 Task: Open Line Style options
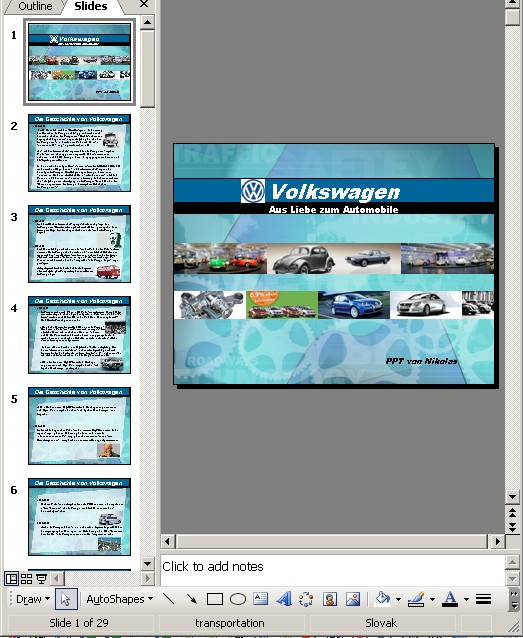[x=484, y=599]
